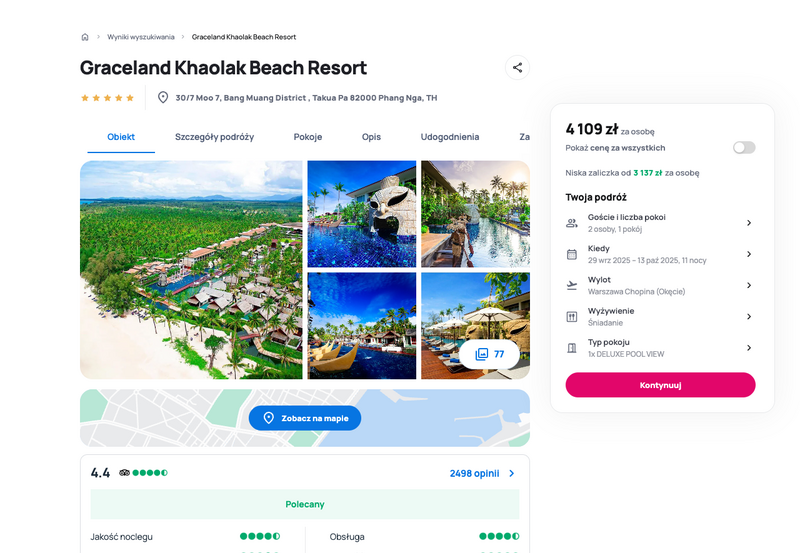Switch to the Pokoje tab

tap(308, 137)
